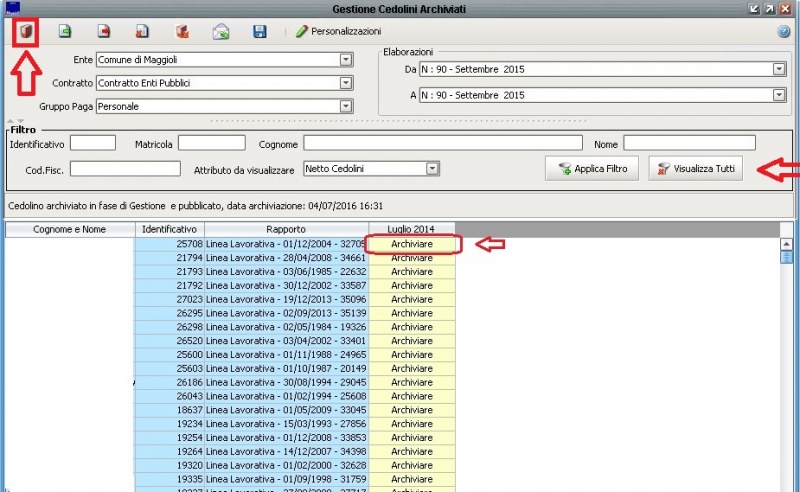The image size is (800, 492).
Task: Click Archiviare cell for identificativo 25708
Action: coord(412,244)
